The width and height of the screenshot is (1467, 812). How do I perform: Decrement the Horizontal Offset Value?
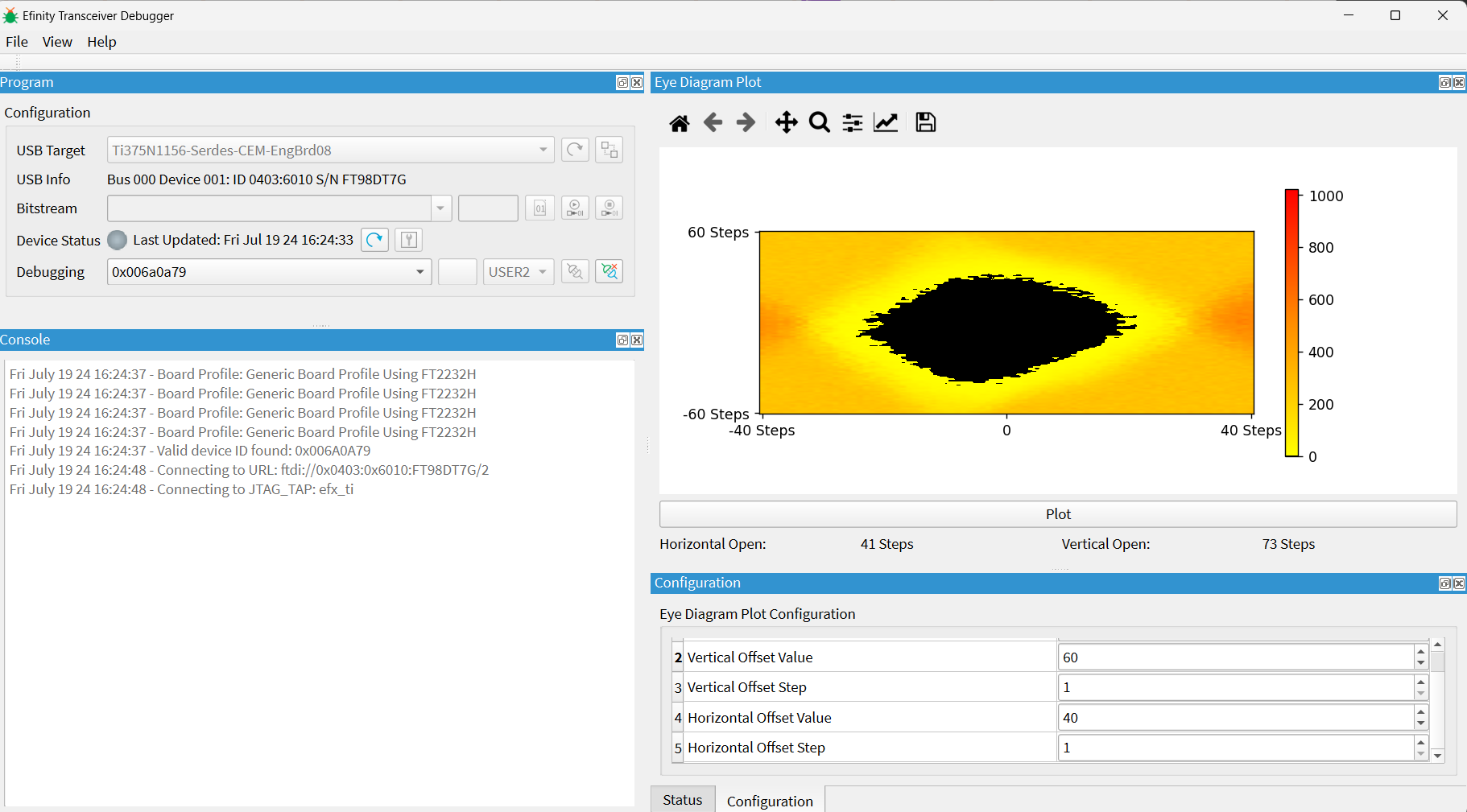pos(1421,723)
